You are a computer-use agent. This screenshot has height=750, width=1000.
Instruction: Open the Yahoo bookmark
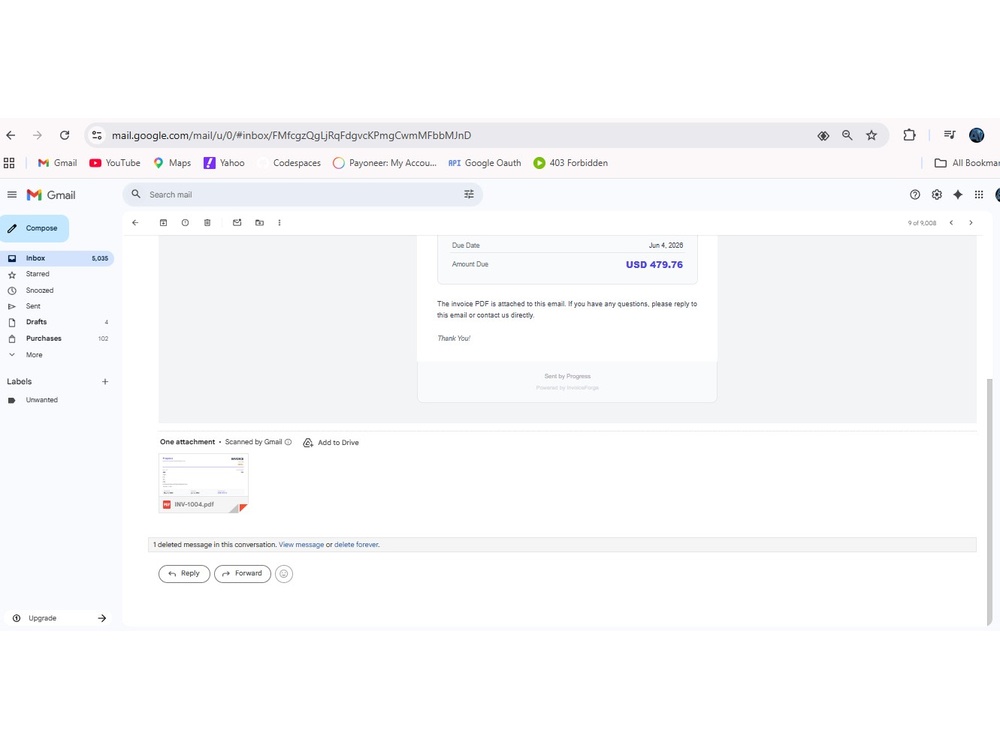point(224,163)
